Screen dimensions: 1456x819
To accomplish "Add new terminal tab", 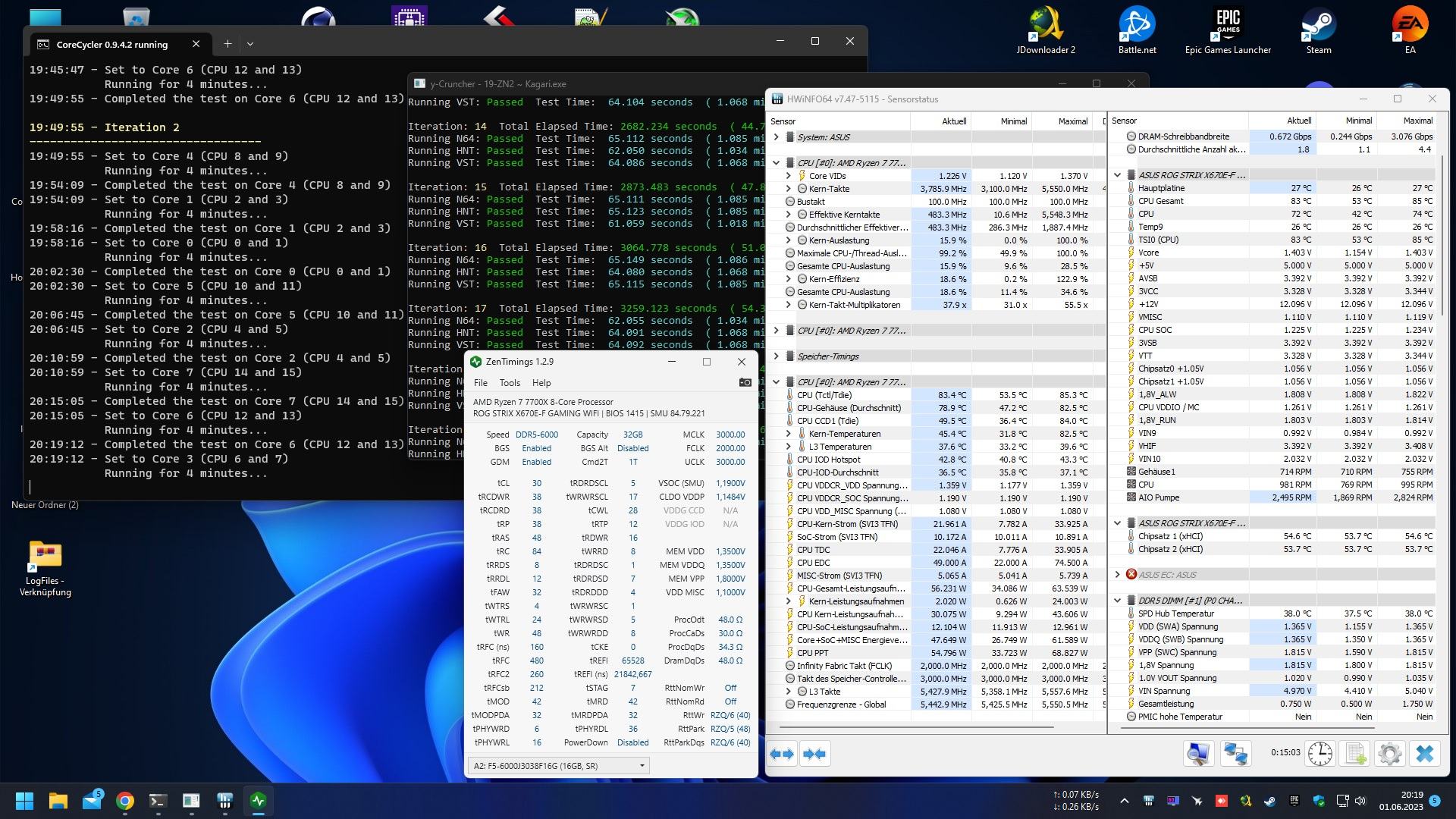I will click(227, 44).
